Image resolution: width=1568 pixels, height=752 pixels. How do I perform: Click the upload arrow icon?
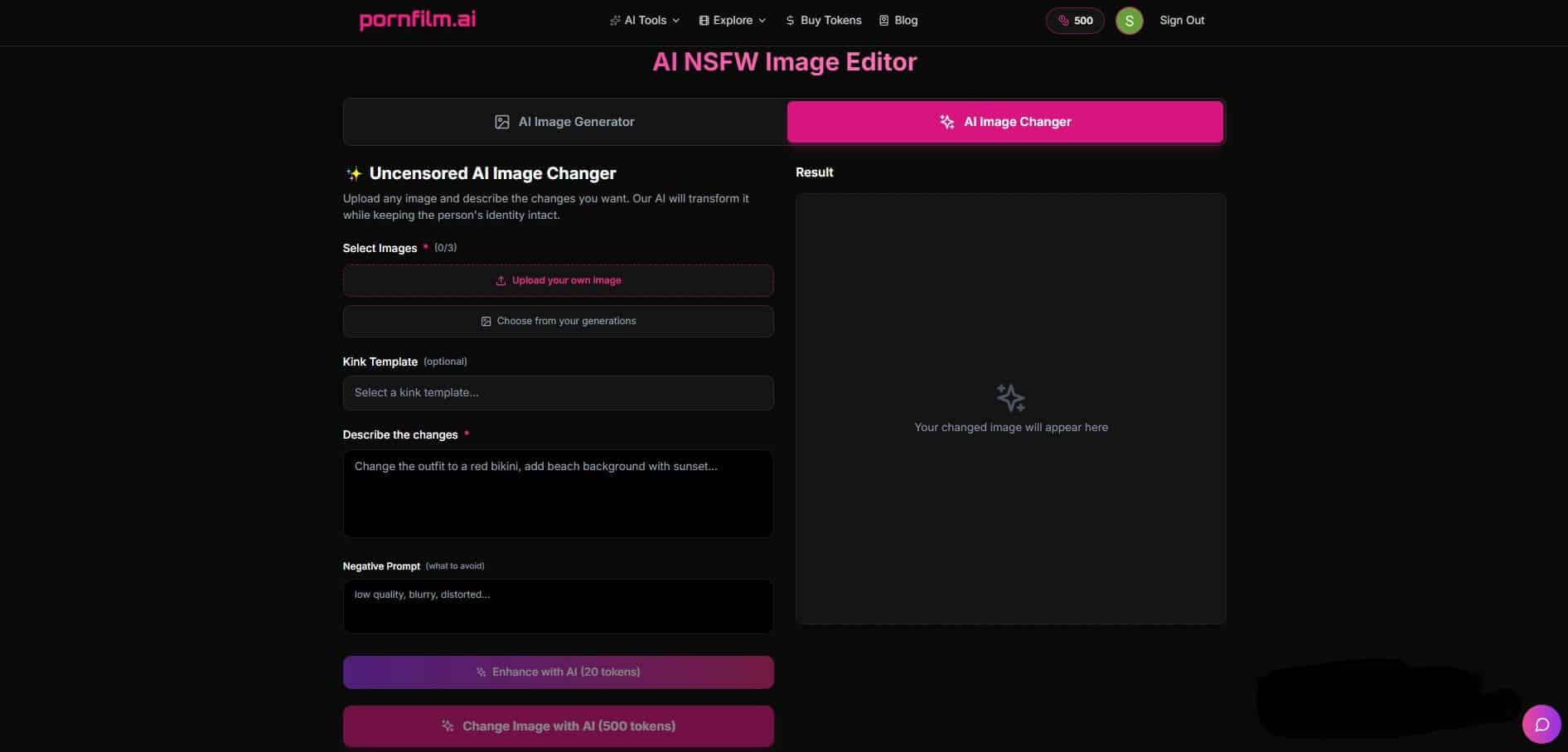pyautogui.click(x=501, y=281)
